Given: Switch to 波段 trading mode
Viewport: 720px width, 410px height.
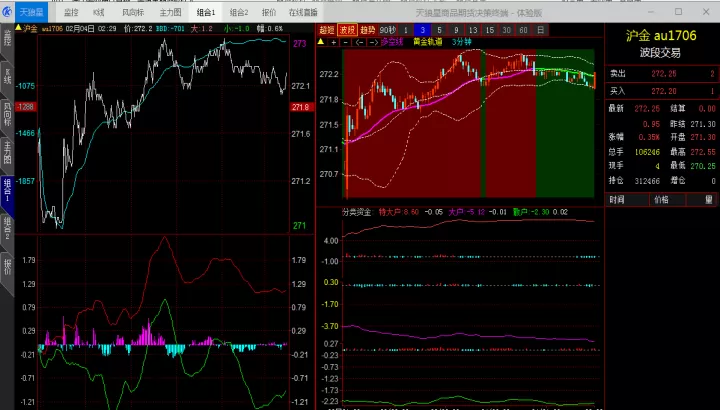Looking at the screenshot, I should tap(347, 30).
